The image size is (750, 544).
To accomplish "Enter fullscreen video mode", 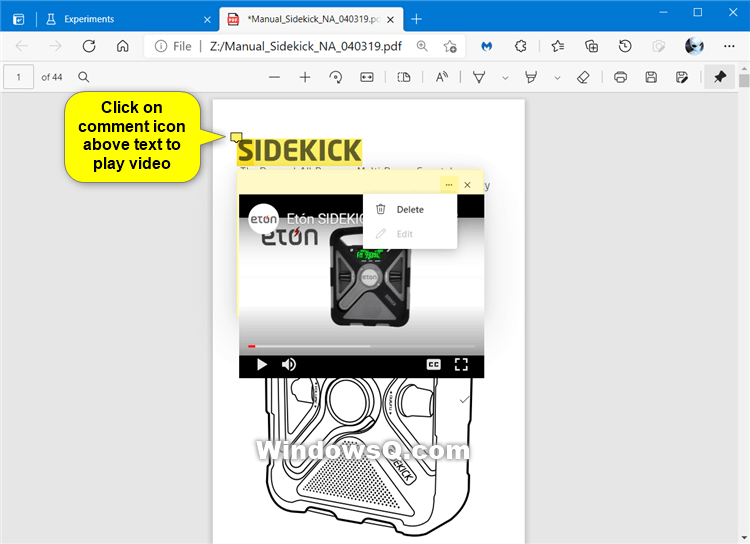I will 461,365.
